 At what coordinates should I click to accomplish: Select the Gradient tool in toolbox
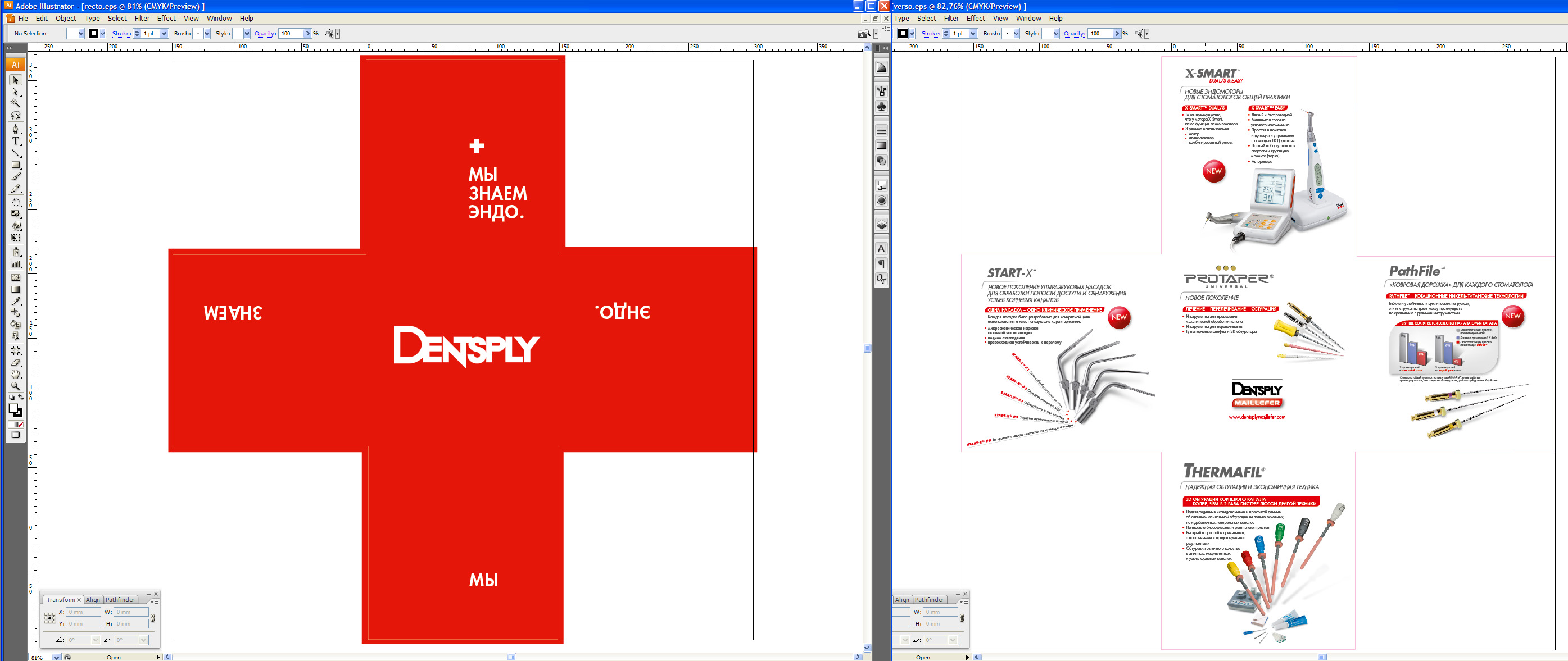pos(16,289)
